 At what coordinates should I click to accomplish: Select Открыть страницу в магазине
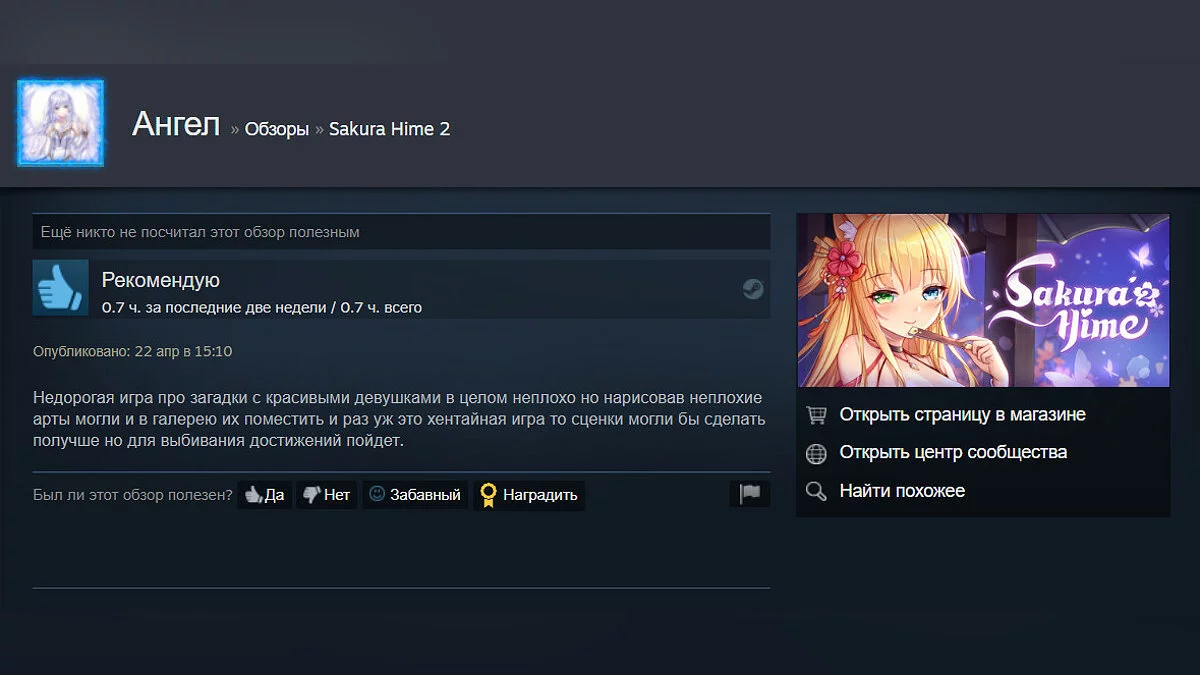(962, 414)
